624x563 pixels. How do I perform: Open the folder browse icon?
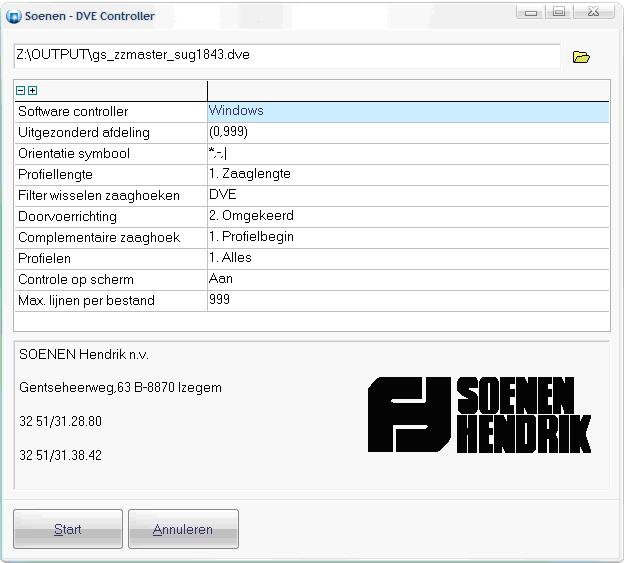coord(581,57)
